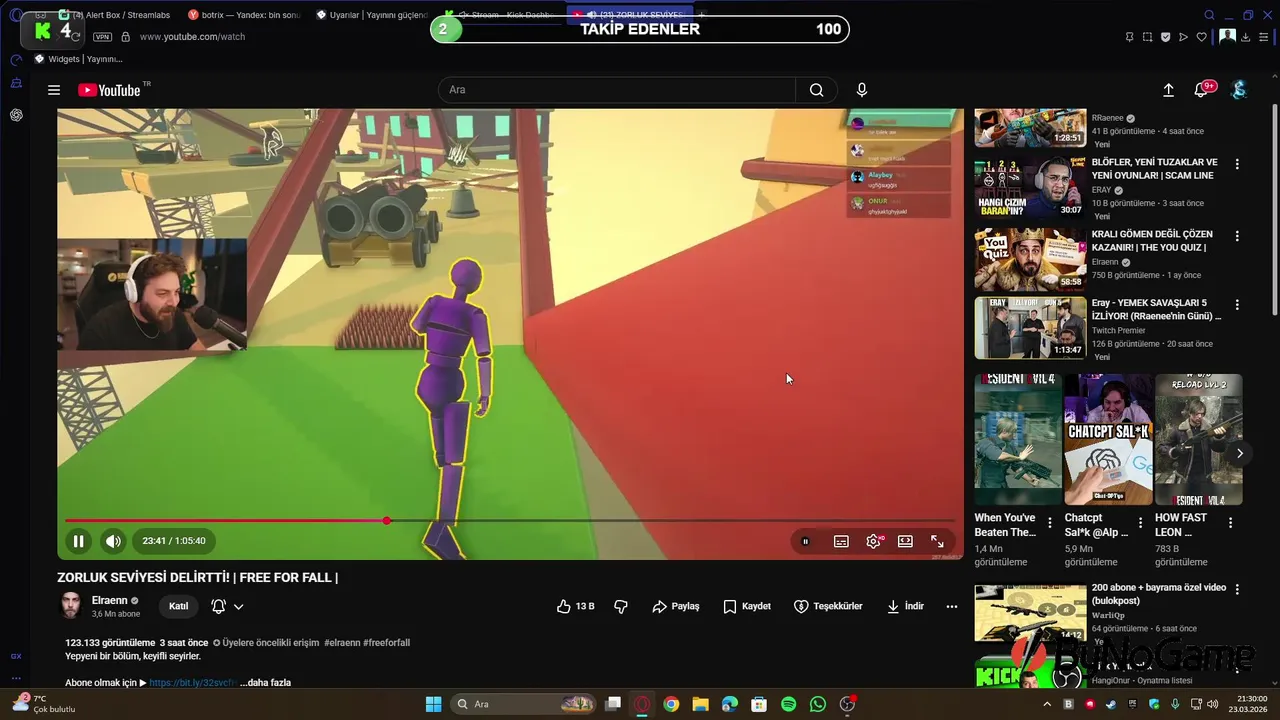Switch to the botrix — Yandex tab

[245, 15]
